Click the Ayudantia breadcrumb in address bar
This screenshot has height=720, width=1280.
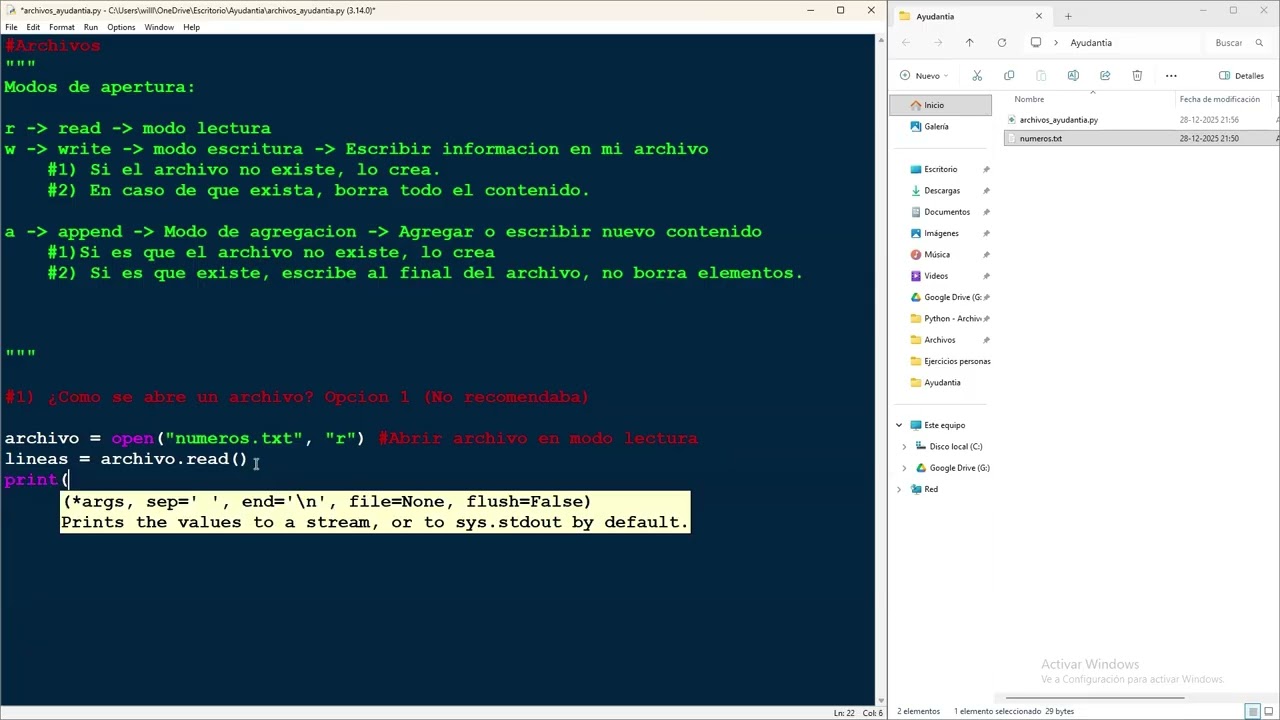pyautogui.click(x=1091, y=43)
